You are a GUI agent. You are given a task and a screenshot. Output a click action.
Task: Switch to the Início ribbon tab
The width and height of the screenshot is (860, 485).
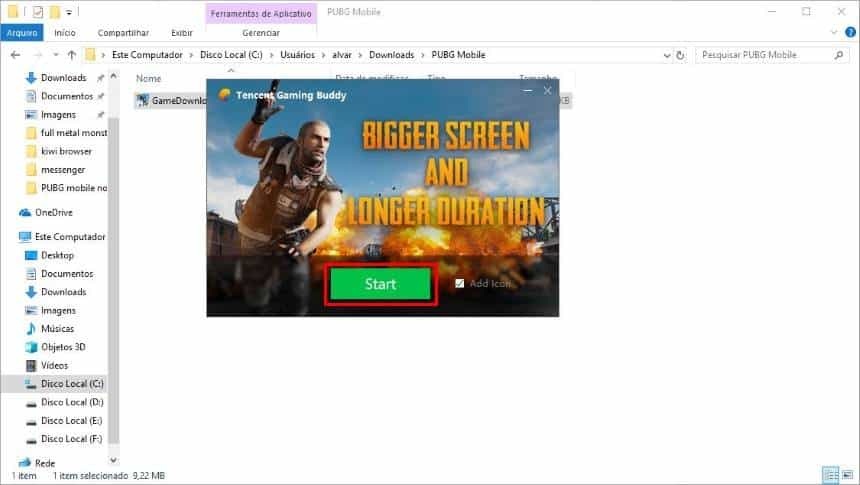coord(65,33)
